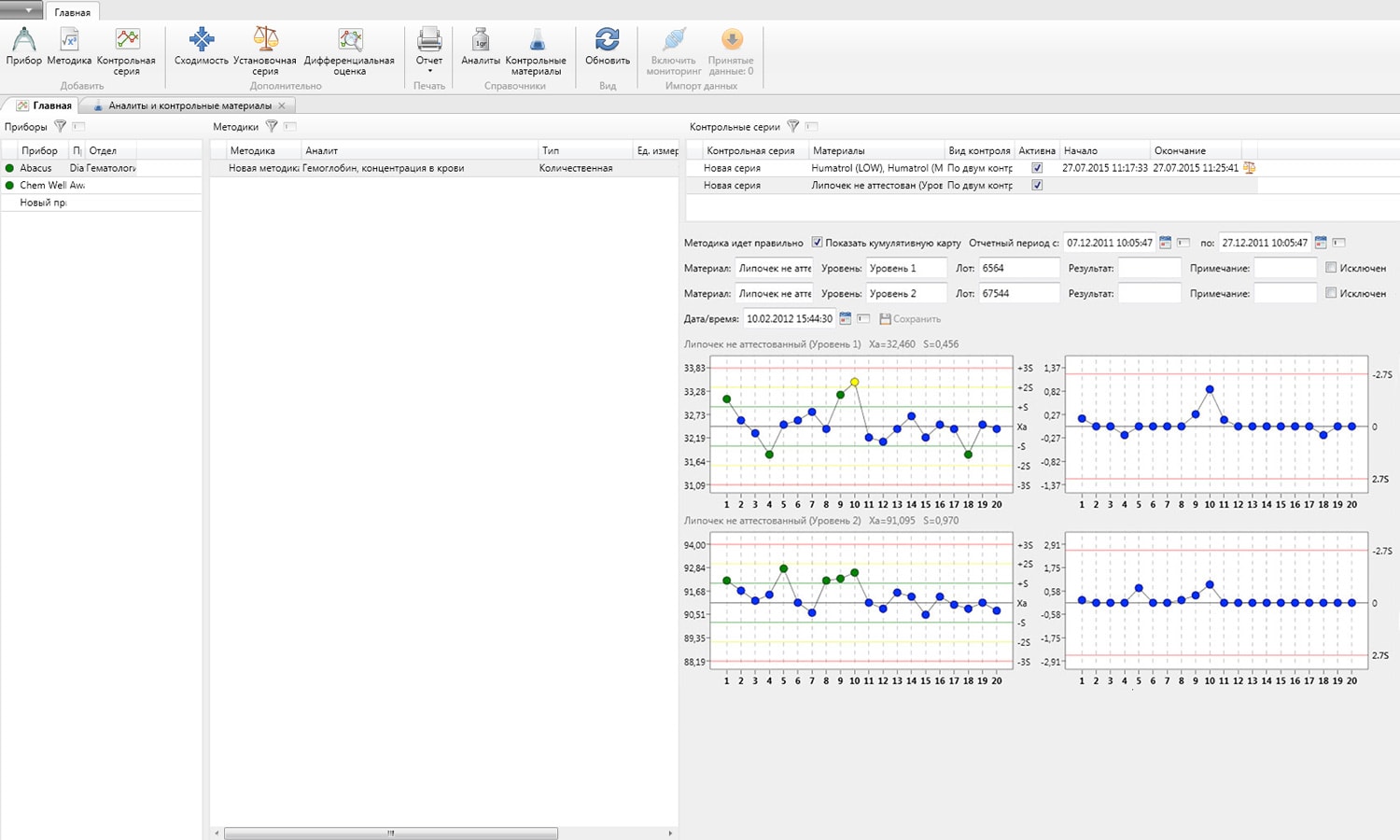Image resolution: width=1400 pixels, height=840 pixels.
Task: Open calendar for report period end
Action: coord(1321,243)
